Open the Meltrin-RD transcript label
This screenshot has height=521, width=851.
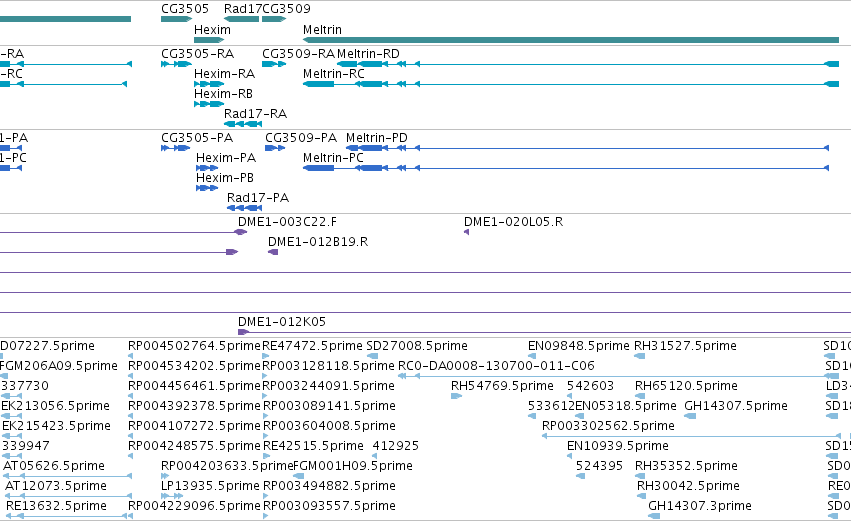point(368,54)
